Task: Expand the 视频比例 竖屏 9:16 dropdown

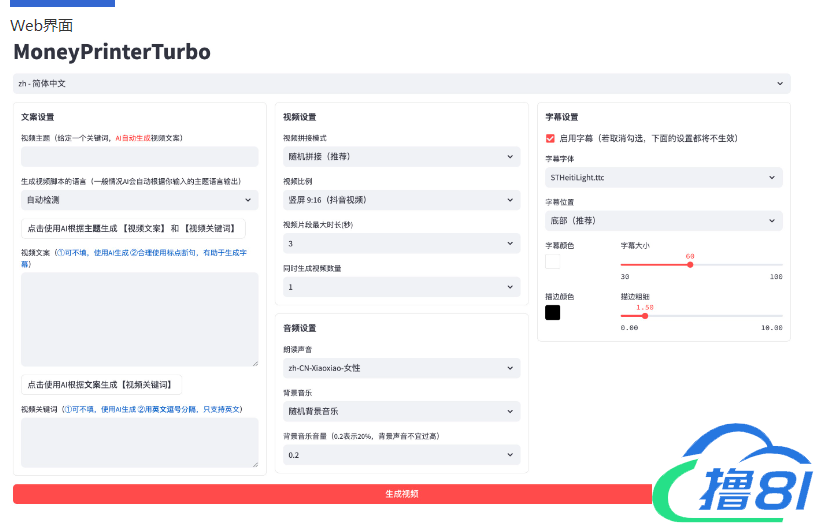Action: tap(401, 200)
